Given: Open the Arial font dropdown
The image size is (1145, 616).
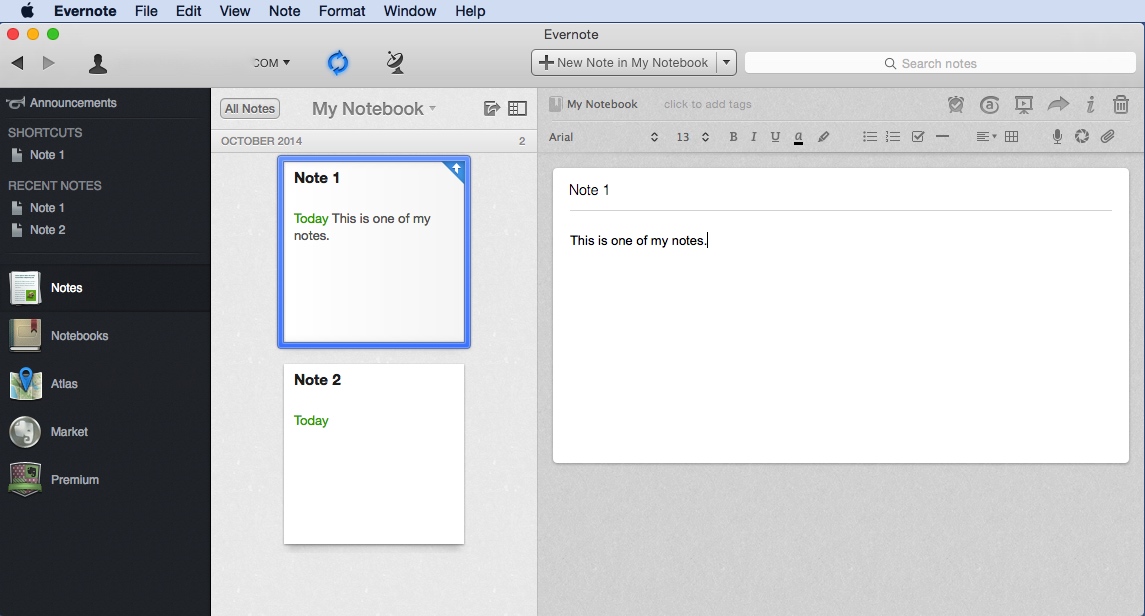Looking at the screenshot, I should [x=603, y=137].
